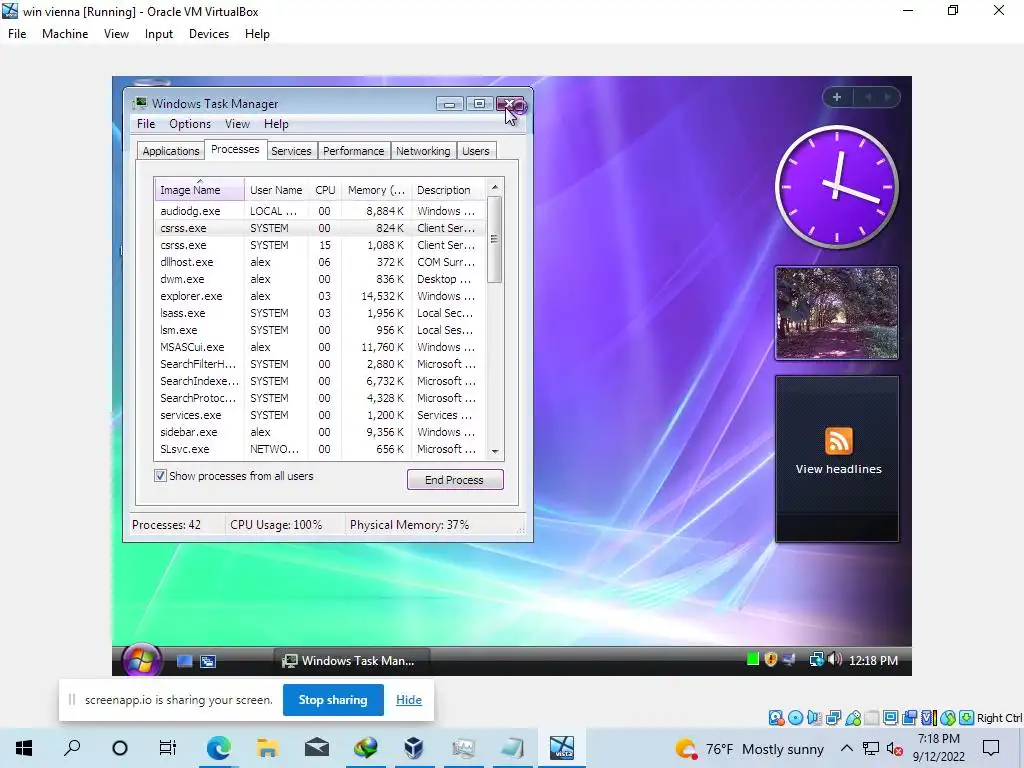Click the slideshow picture gadget thumbnail
This screenshot has width=1024, height=768.
[x=837, y=313]
